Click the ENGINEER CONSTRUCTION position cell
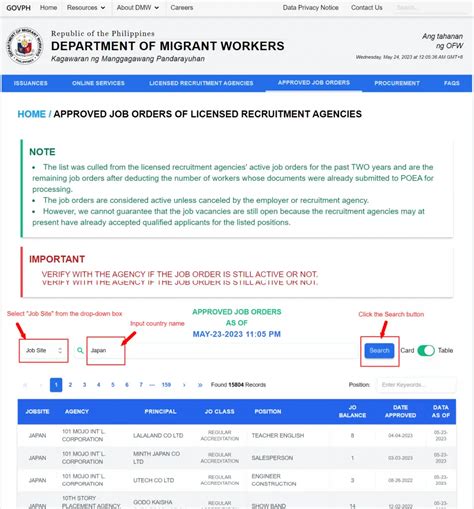The image size is (474, 509). point(274,480)
